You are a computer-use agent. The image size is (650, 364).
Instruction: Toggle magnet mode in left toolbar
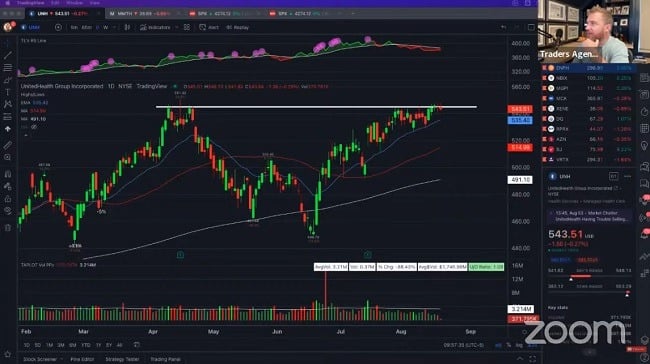pos(7,174)
